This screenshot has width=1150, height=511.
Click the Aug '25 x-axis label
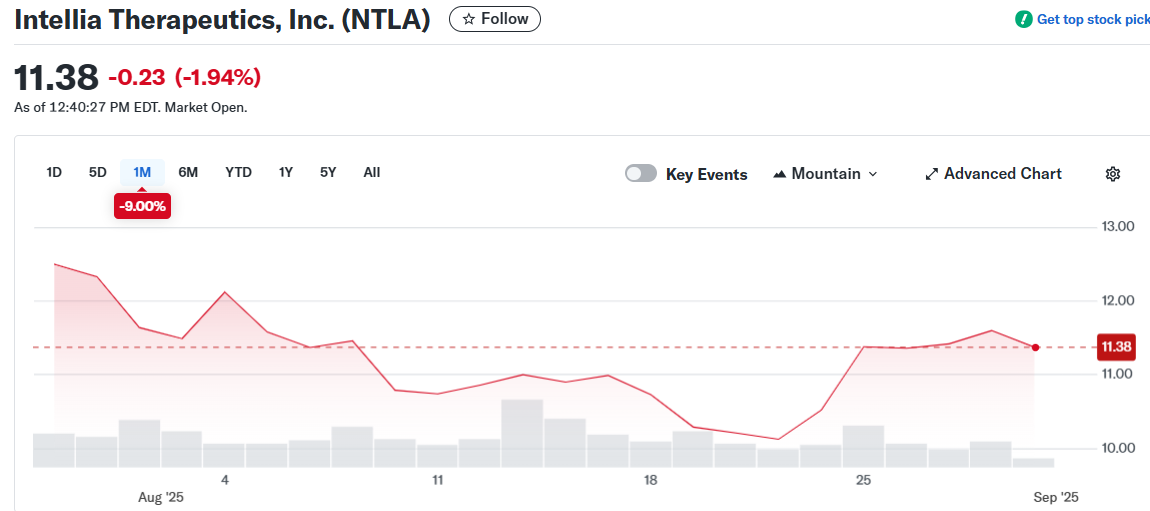[161, 498]
